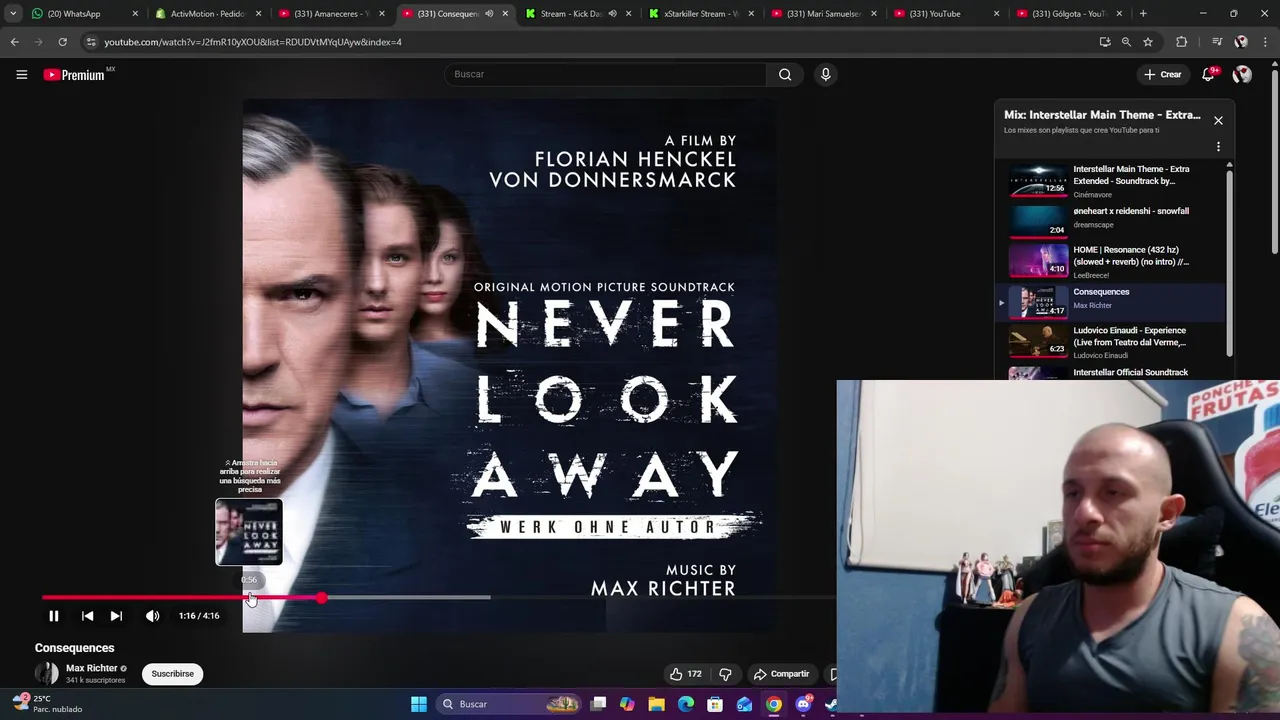Viewport: 1280px width, 720px height.
Task: Bookmark this page with star
Action: click(1148, 42)
